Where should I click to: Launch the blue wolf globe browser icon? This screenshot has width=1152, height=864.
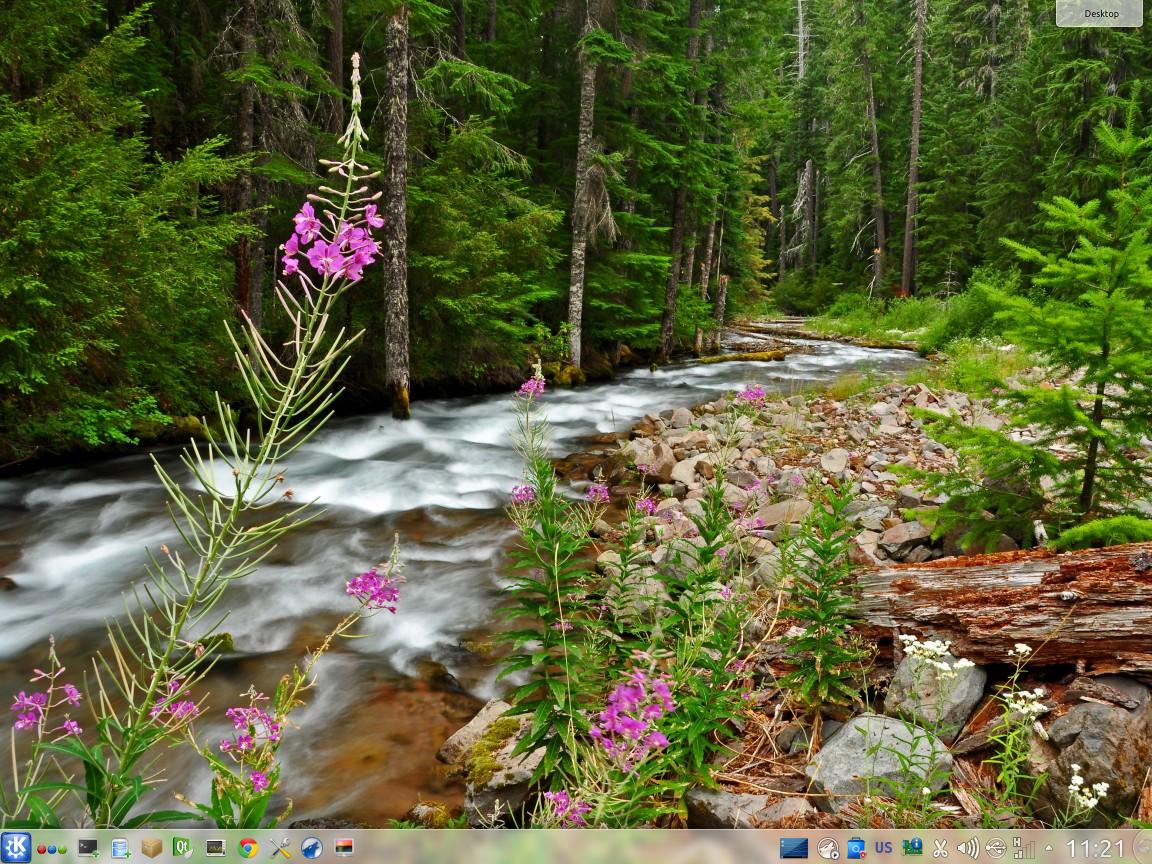(312, 848)
